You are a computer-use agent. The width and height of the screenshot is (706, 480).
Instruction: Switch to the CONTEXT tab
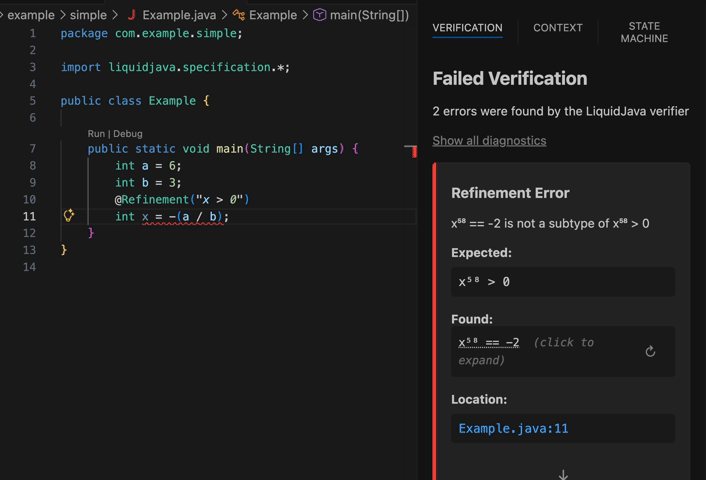point(557,28)
